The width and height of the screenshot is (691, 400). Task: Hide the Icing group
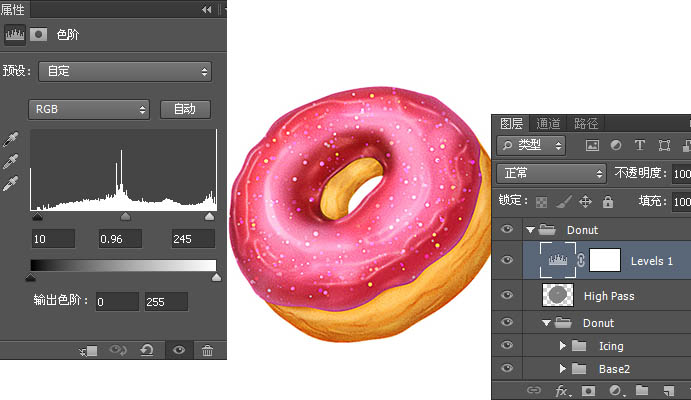tap(507, 345)
